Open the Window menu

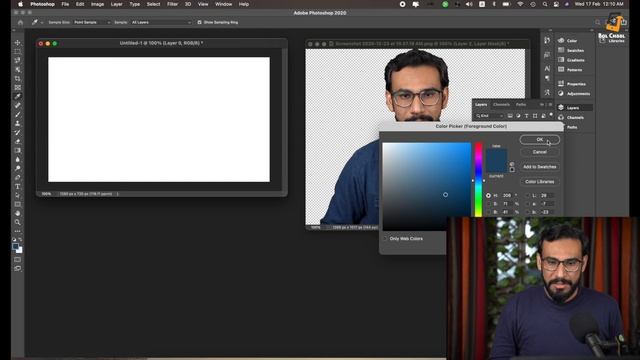tap(223, 4)
